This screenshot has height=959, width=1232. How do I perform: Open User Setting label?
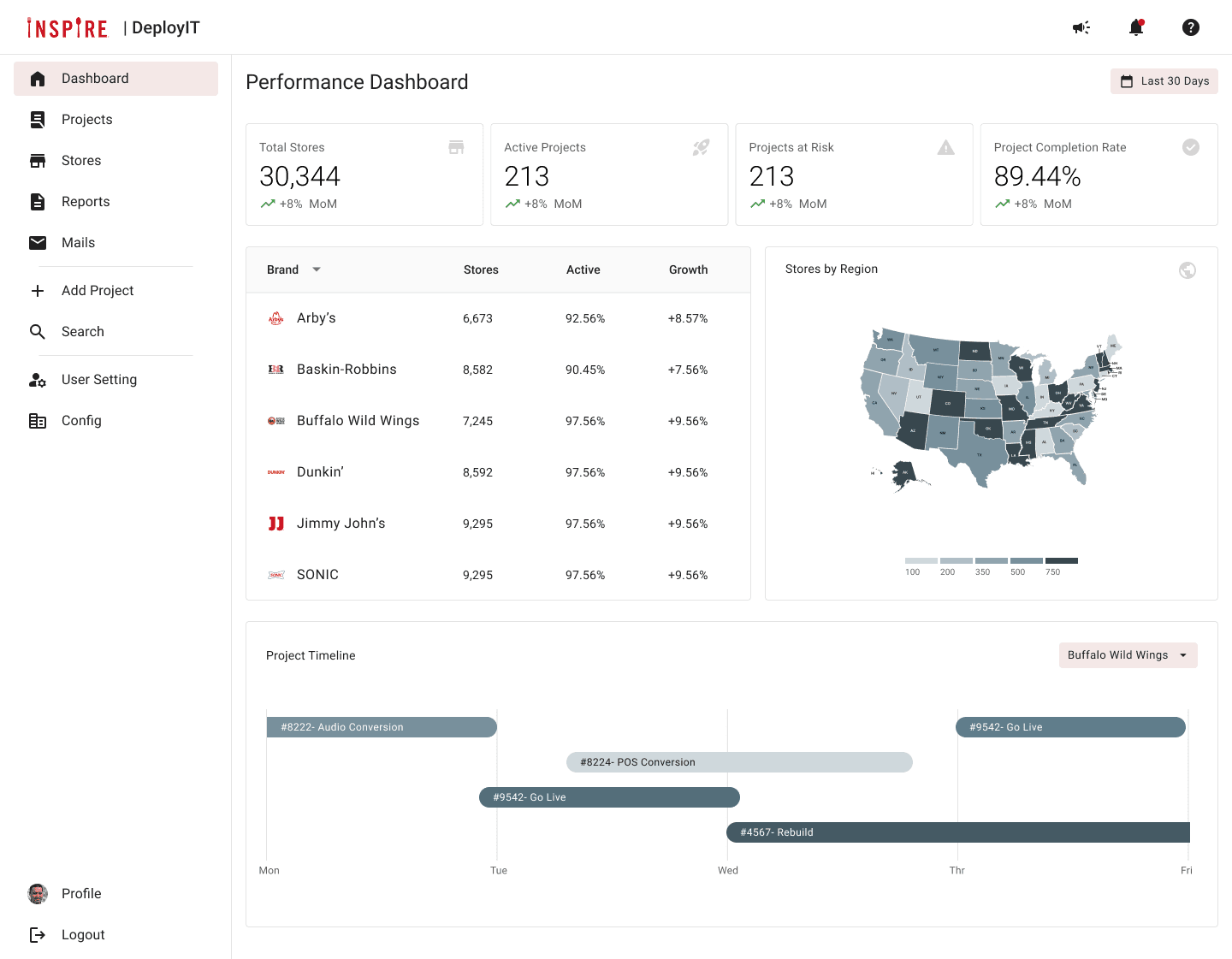tap(99, 380)
